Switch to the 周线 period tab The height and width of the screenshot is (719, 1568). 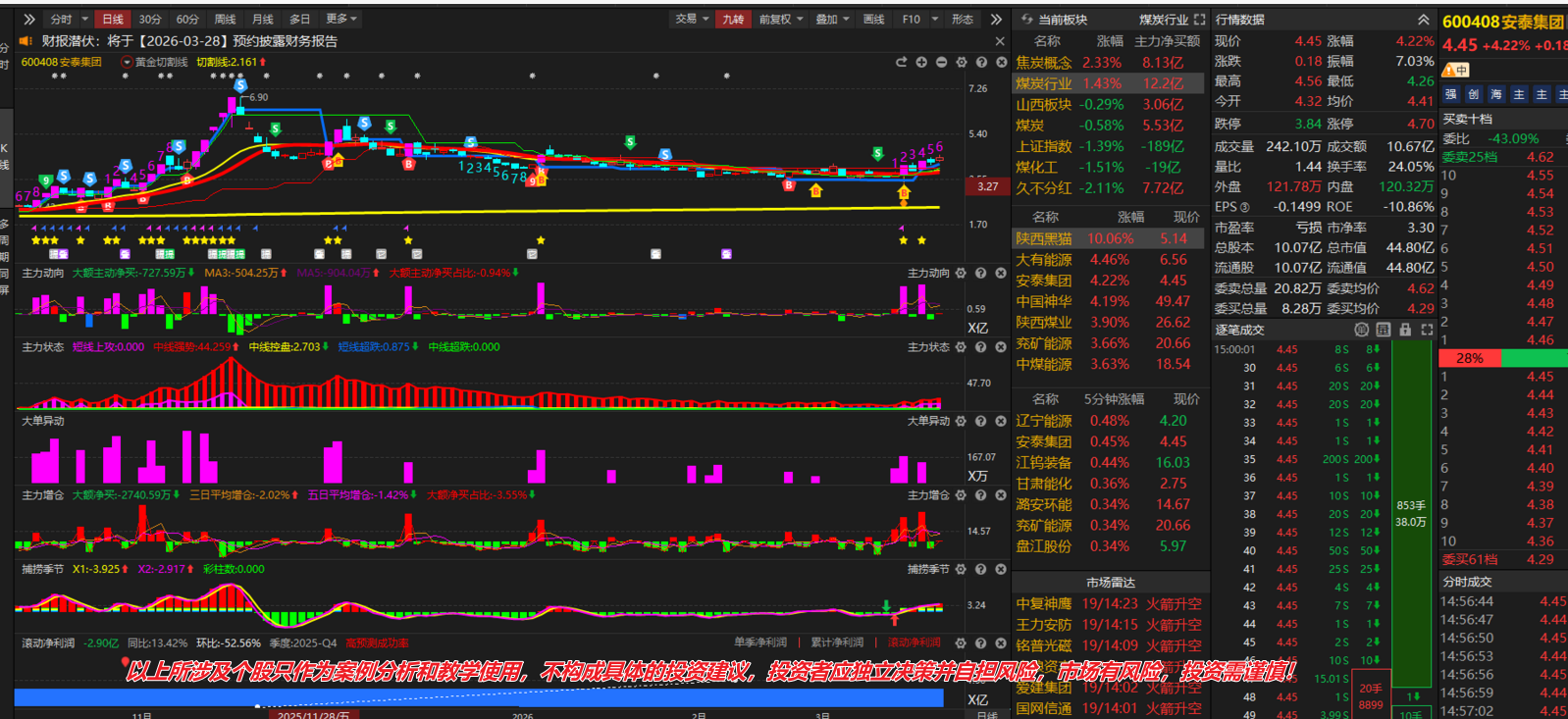tap(226, 20)
